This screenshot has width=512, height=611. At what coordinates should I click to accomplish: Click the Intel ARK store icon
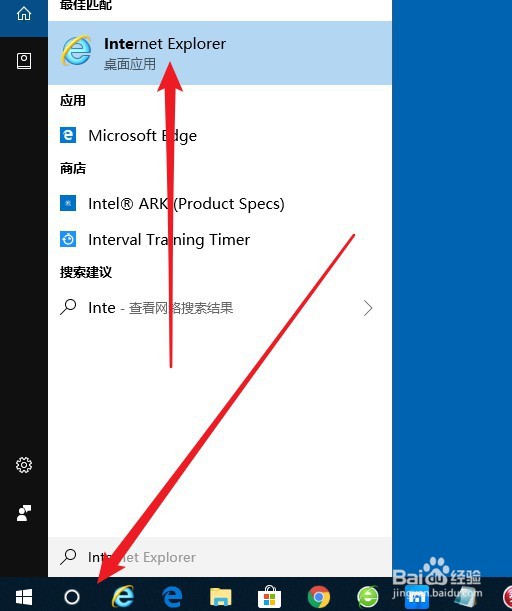coord(68,203)
